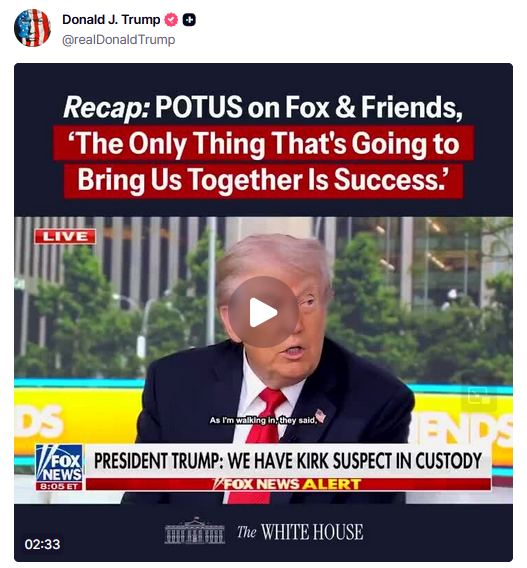Click the 'Recap: POTUS on Fox & Friends' headline
The height and width of the screenshot is (568, 527).
(263, 107)
